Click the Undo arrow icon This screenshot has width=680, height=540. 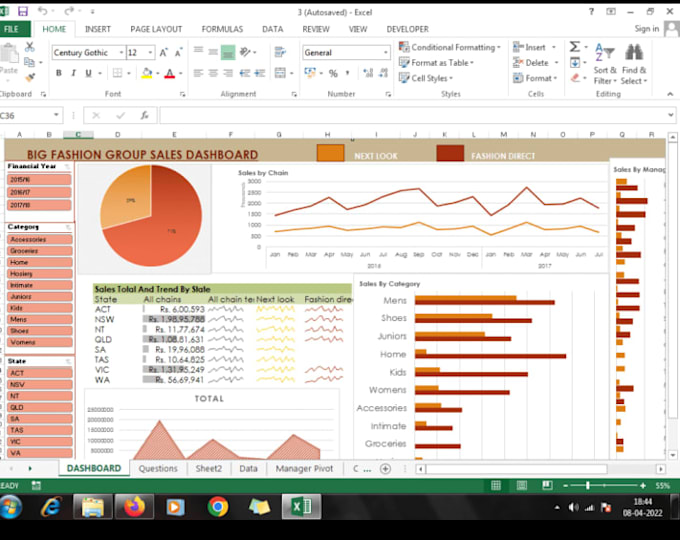point(42,11)
